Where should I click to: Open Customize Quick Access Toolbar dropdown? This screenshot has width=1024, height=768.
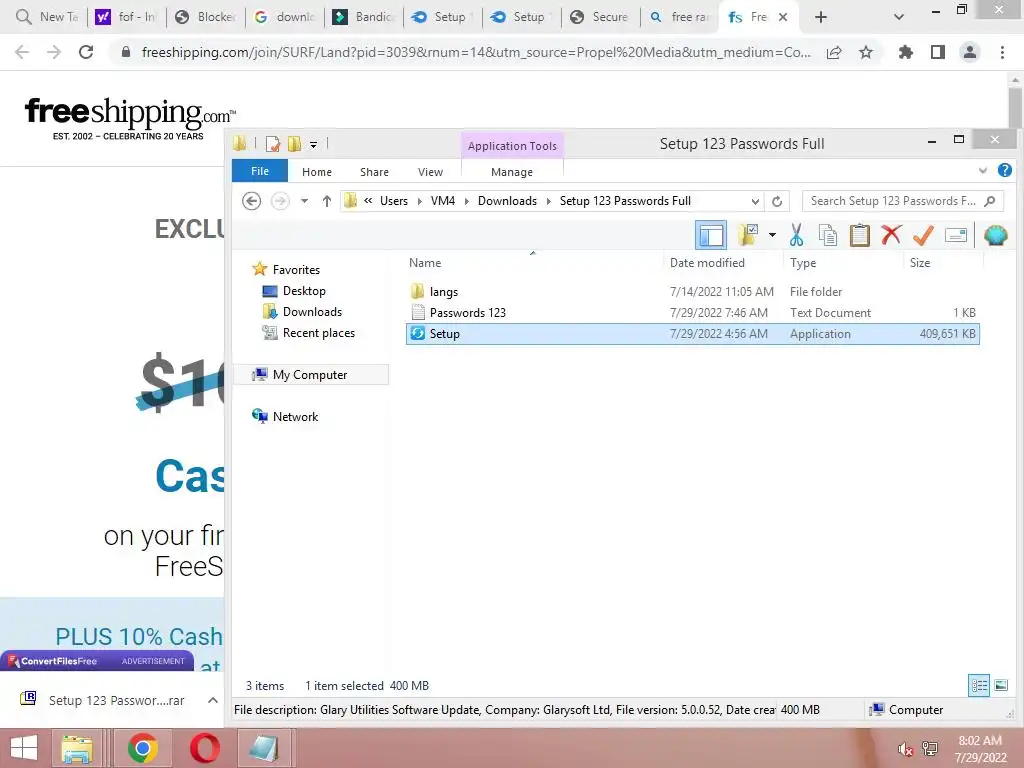(313, 144)
